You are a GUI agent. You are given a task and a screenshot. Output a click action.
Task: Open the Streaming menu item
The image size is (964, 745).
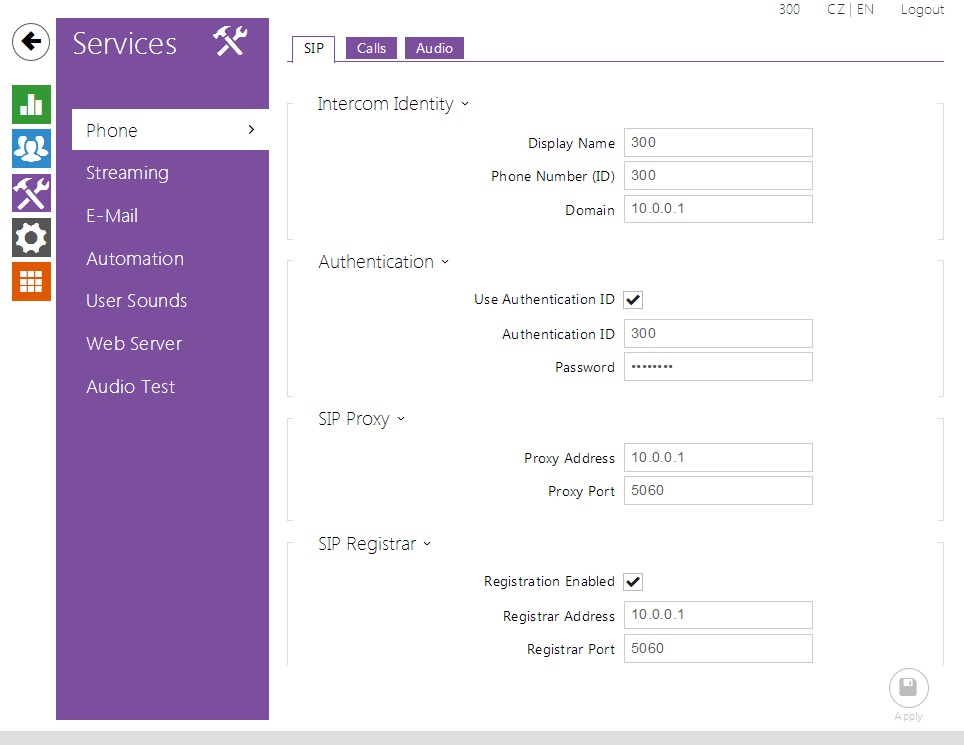pos(127,173)
